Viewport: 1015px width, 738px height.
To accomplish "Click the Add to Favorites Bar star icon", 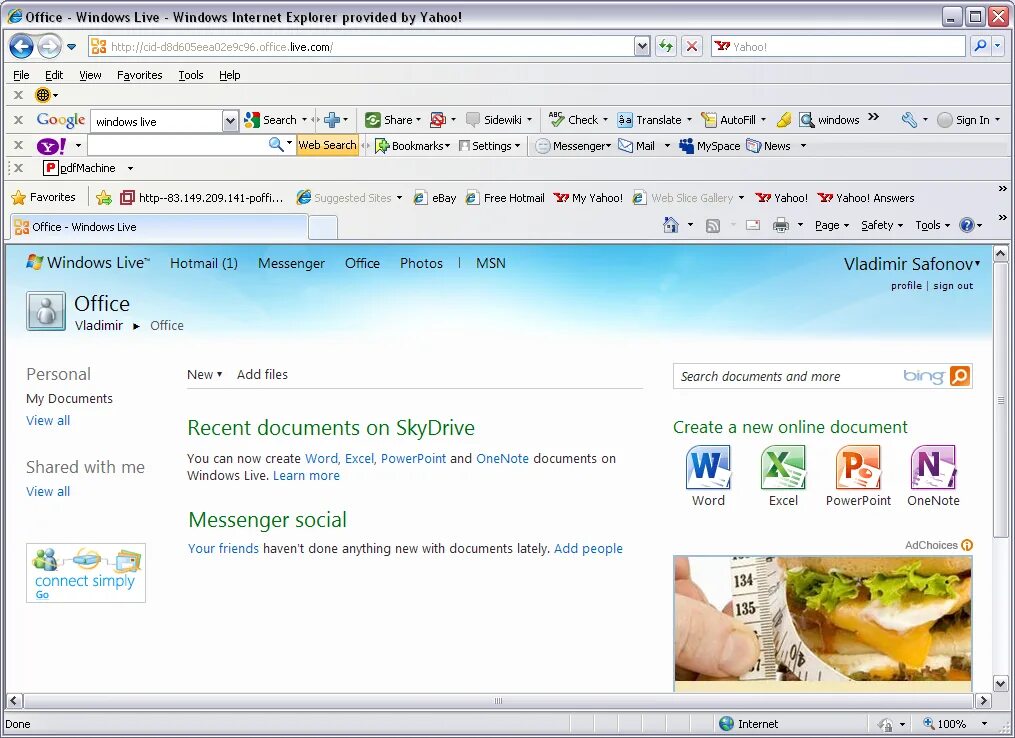I will [x=104, y=197].
